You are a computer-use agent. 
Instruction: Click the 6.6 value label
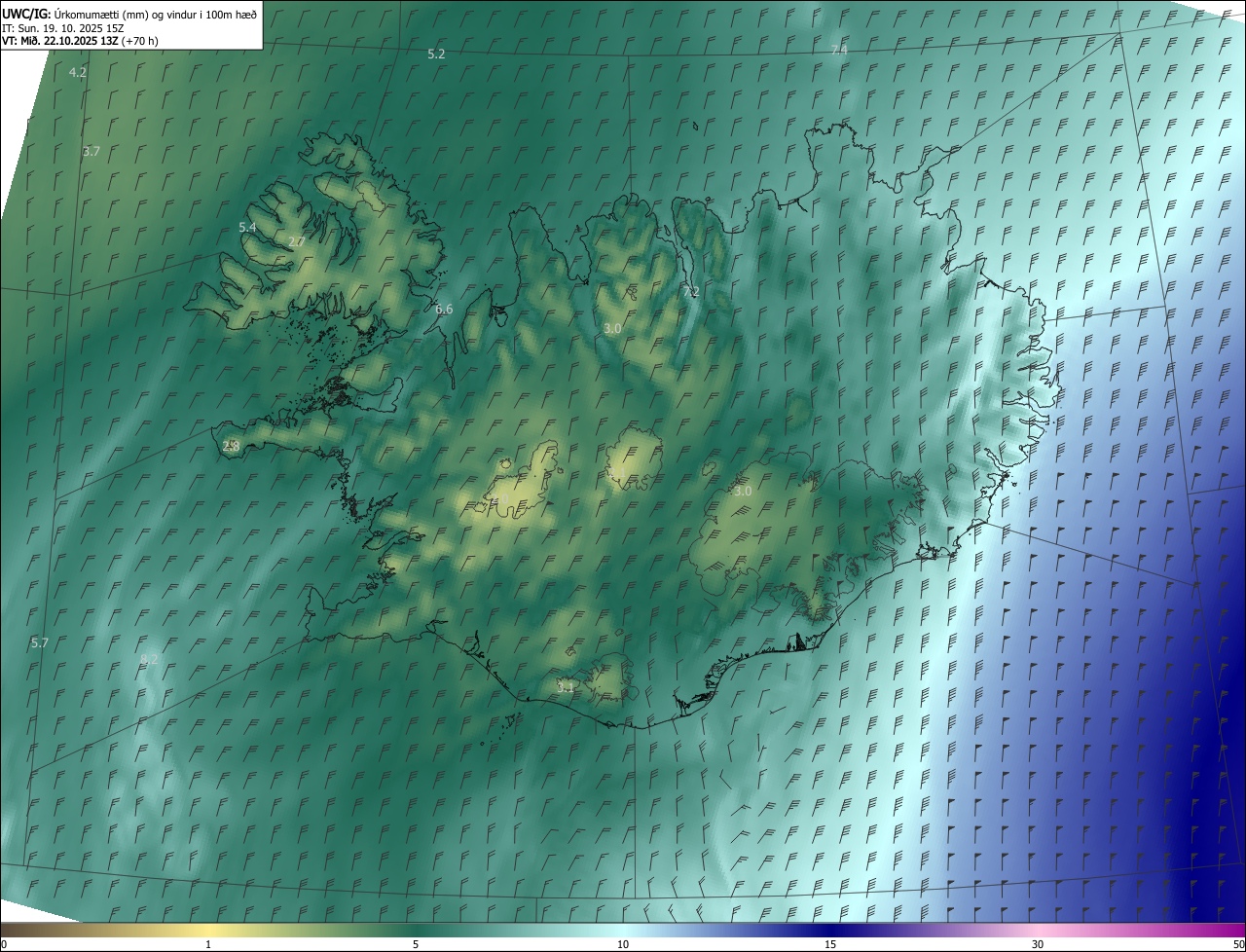444,309
